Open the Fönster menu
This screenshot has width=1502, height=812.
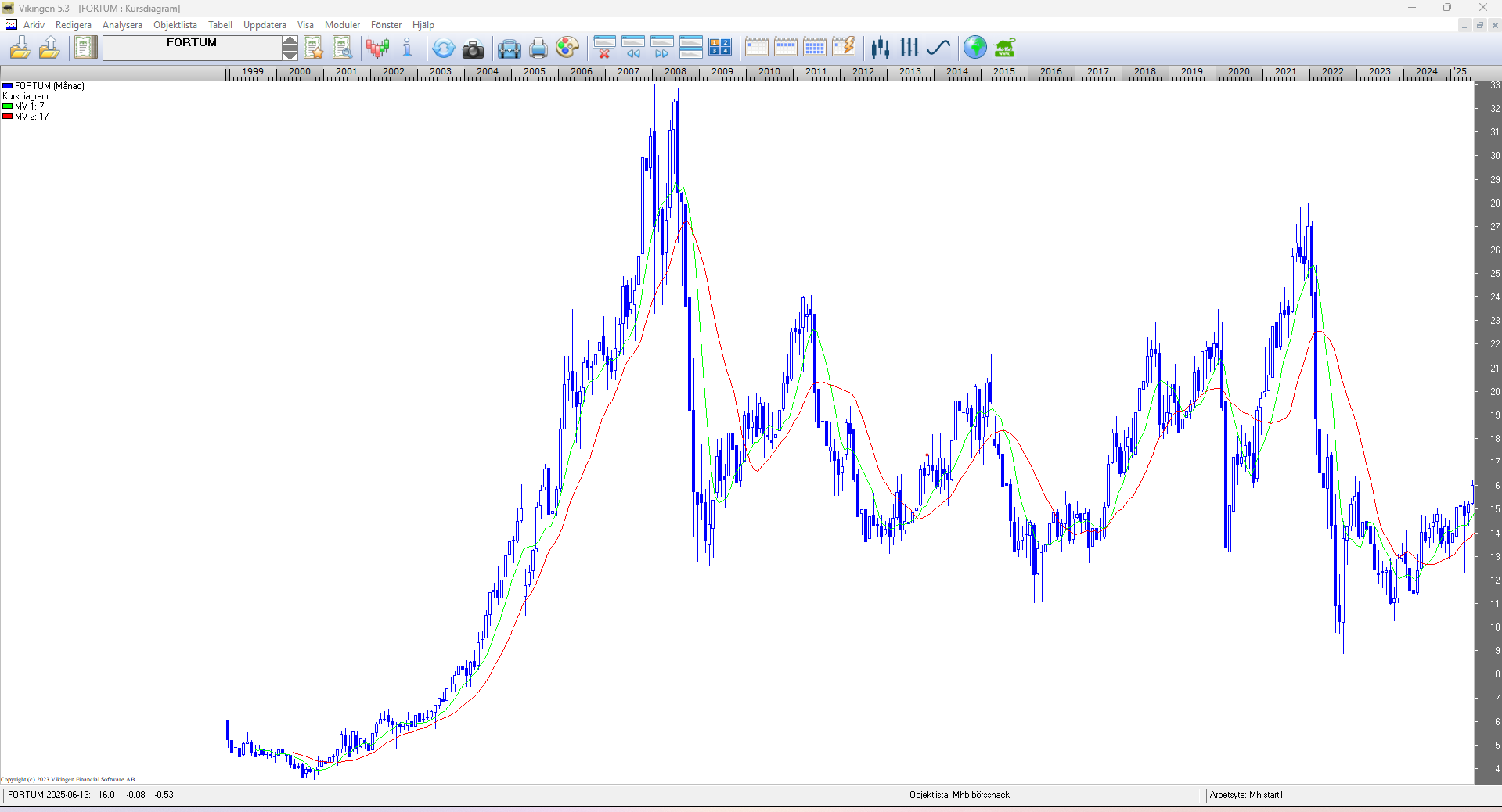(386, 25)
